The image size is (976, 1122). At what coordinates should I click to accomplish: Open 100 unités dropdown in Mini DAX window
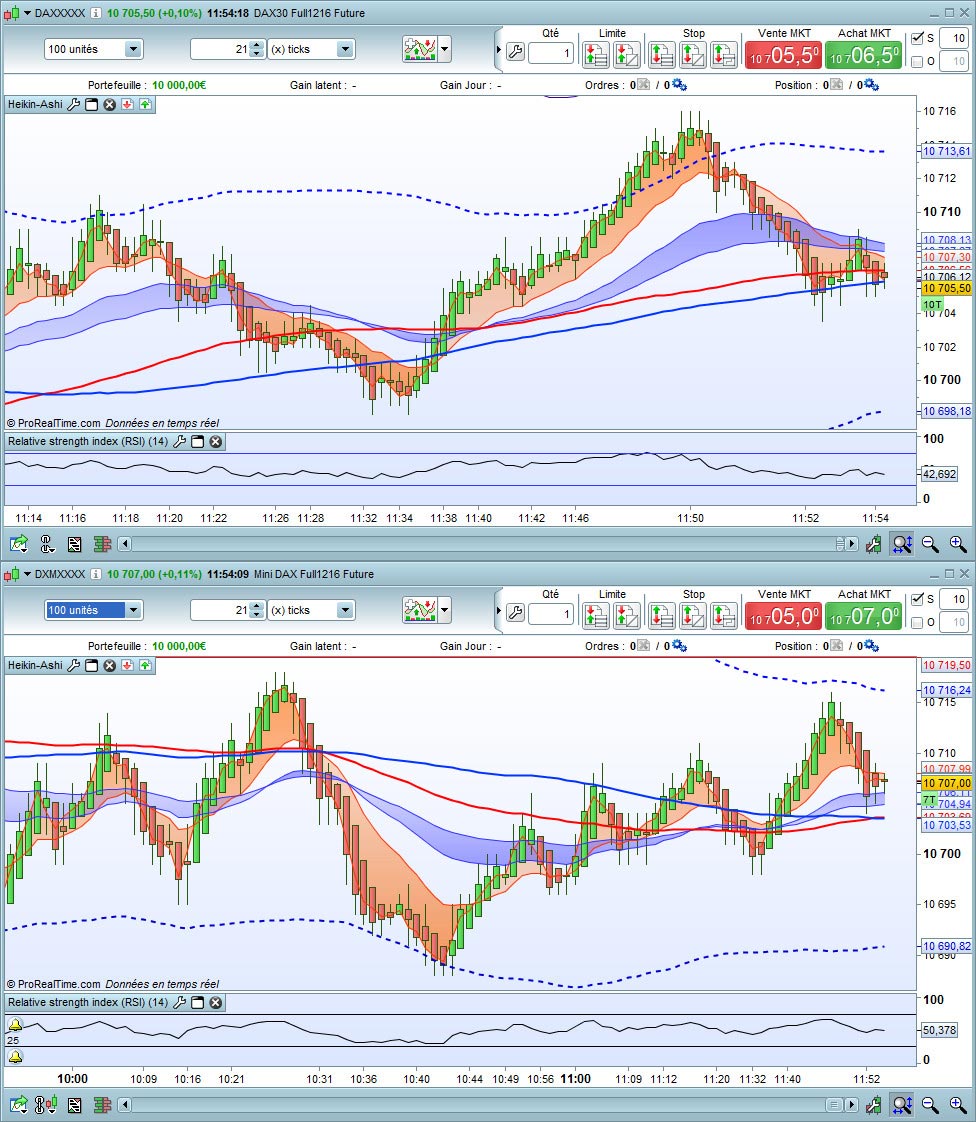(x=133, y=610)
